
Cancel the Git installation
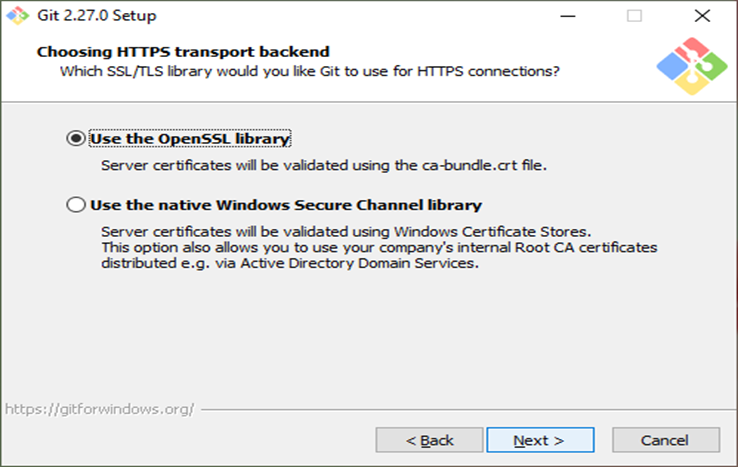665,440
